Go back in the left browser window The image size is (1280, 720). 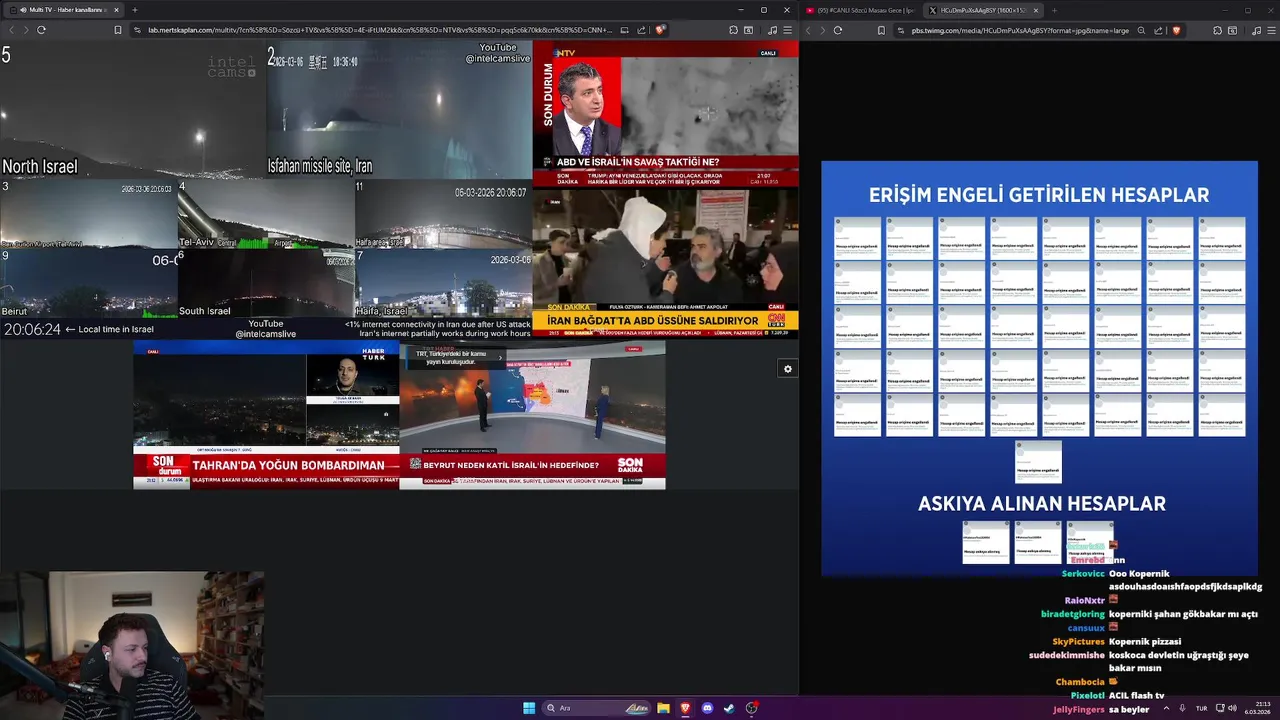(x=11, y=30)
